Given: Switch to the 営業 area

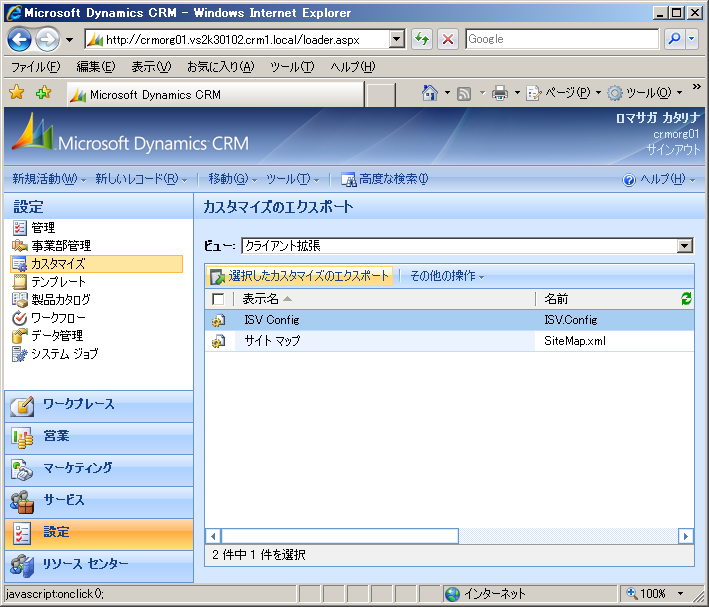Looking at the screenshot, I should click(x=99, y=438).
